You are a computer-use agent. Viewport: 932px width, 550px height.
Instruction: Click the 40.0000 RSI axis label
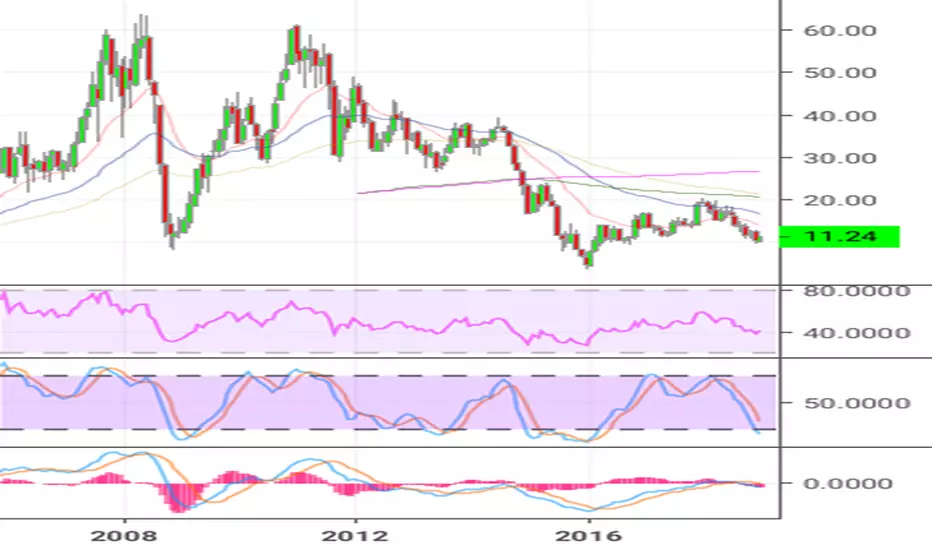click(x=857, y=333)
